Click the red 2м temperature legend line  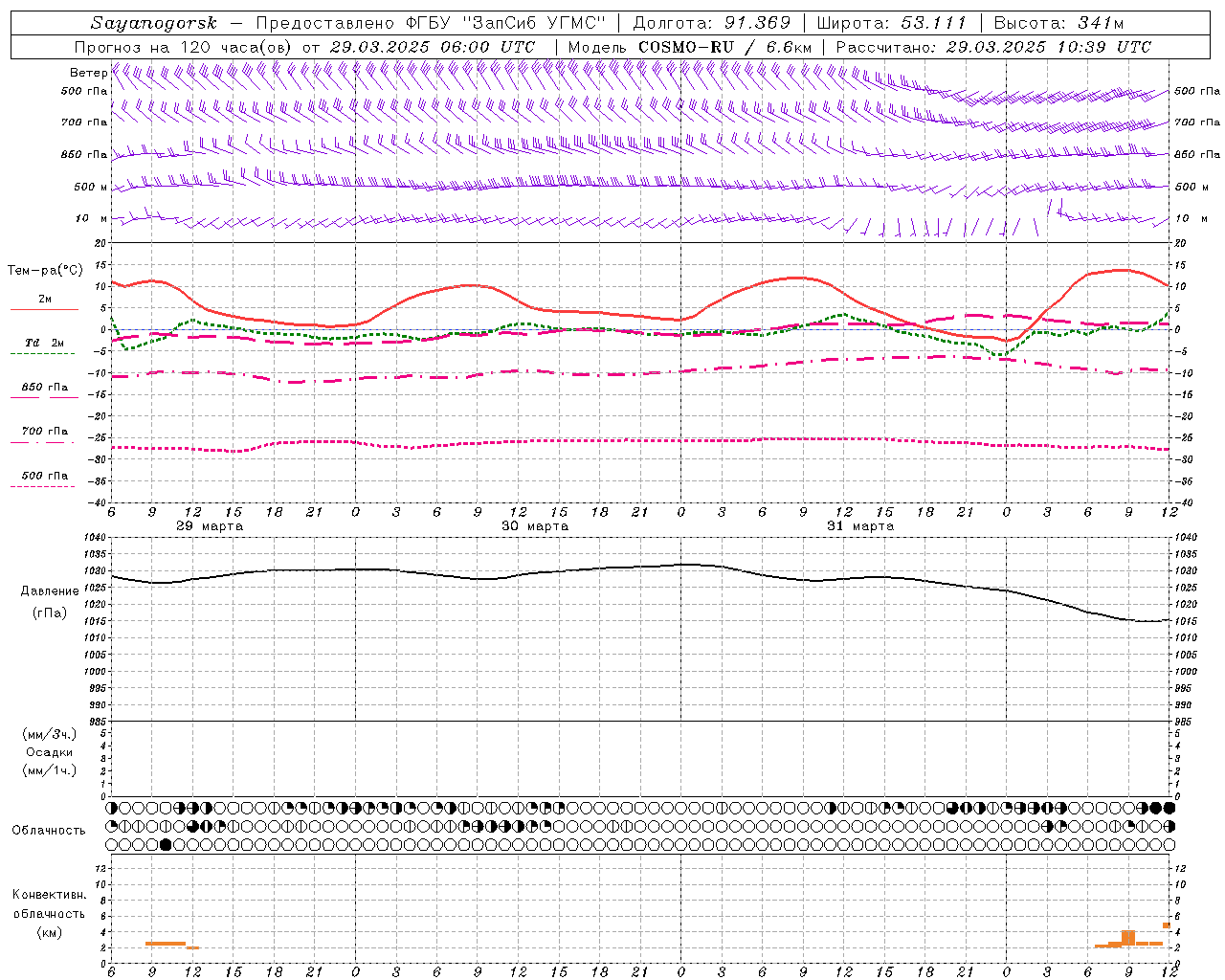point(44,309)
